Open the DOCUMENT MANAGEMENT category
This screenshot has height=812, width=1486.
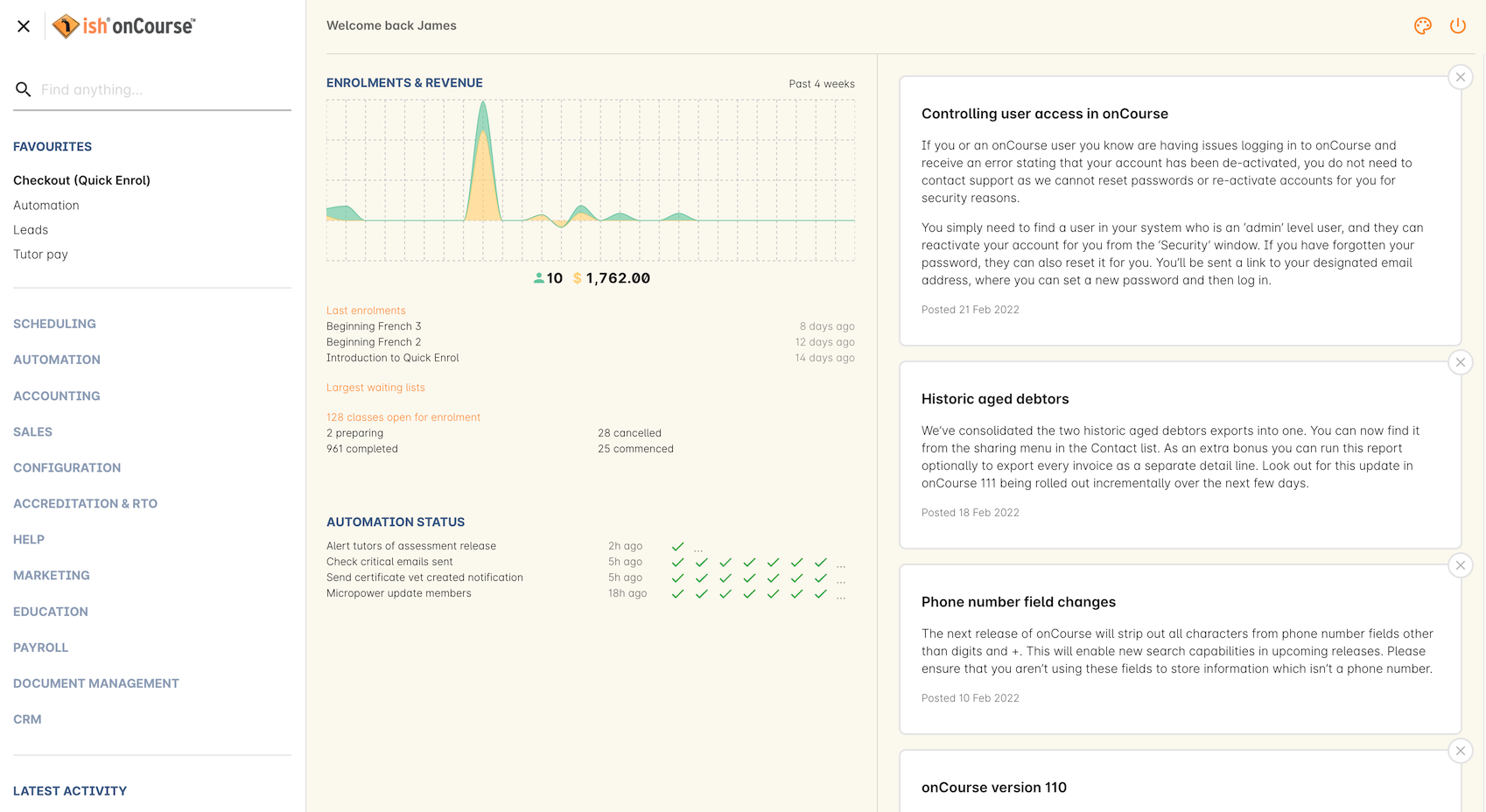click(96, 683)
